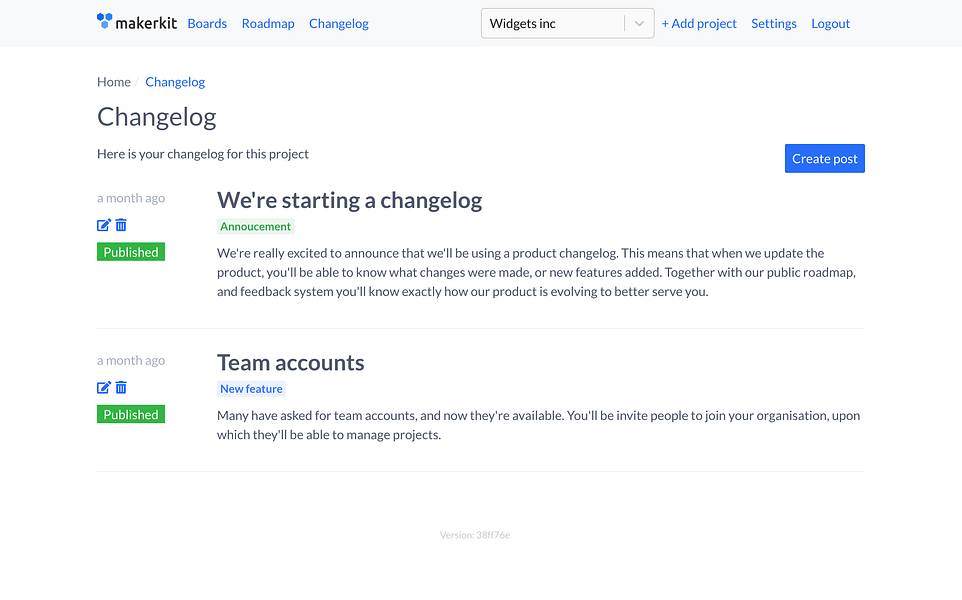Open the "Team accounts" post title
This screenshot has width=962, height=600.
(291, 363)
